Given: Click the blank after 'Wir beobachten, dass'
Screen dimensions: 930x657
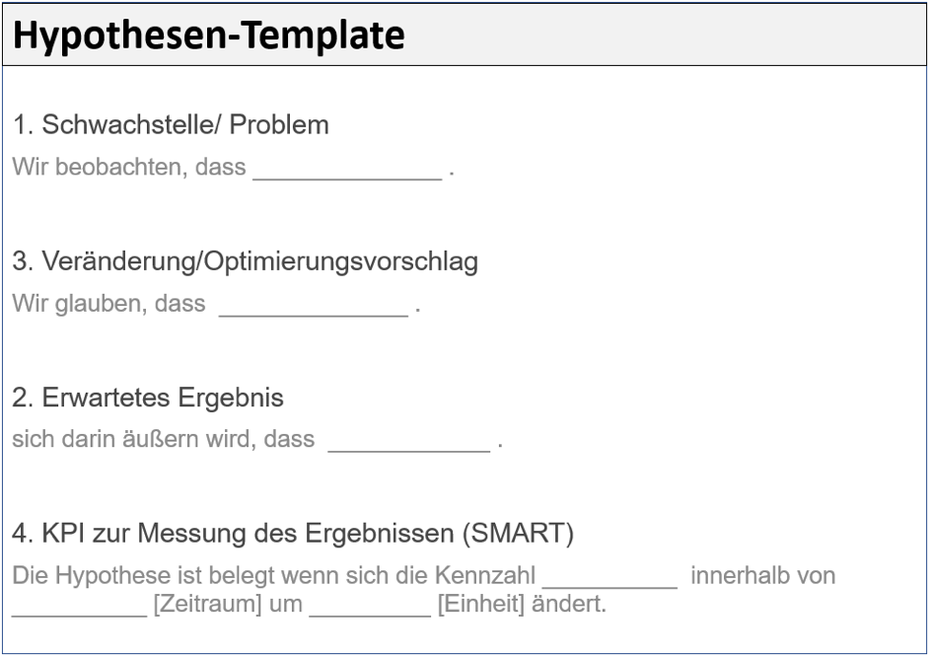Looking at the screenshot, I should click(348, 170).
